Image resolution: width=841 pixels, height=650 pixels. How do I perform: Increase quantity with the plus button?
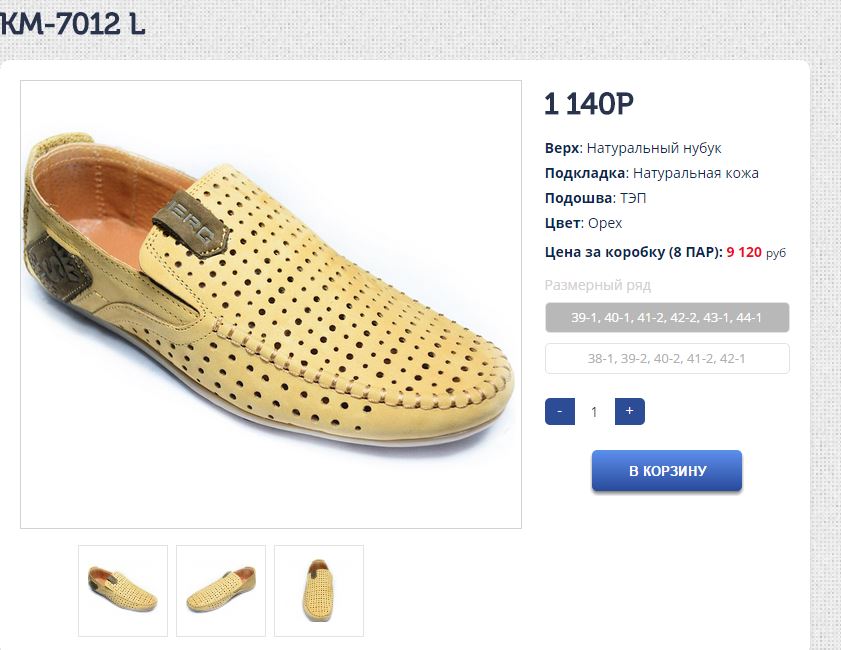629,412
